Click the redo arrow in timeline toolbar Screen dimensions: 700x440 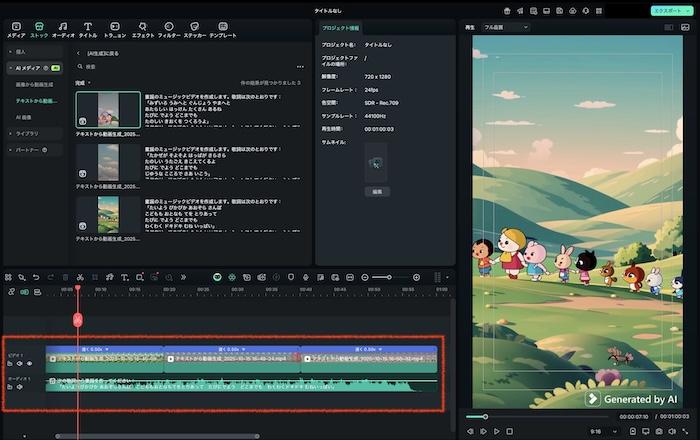click(50, 277)
